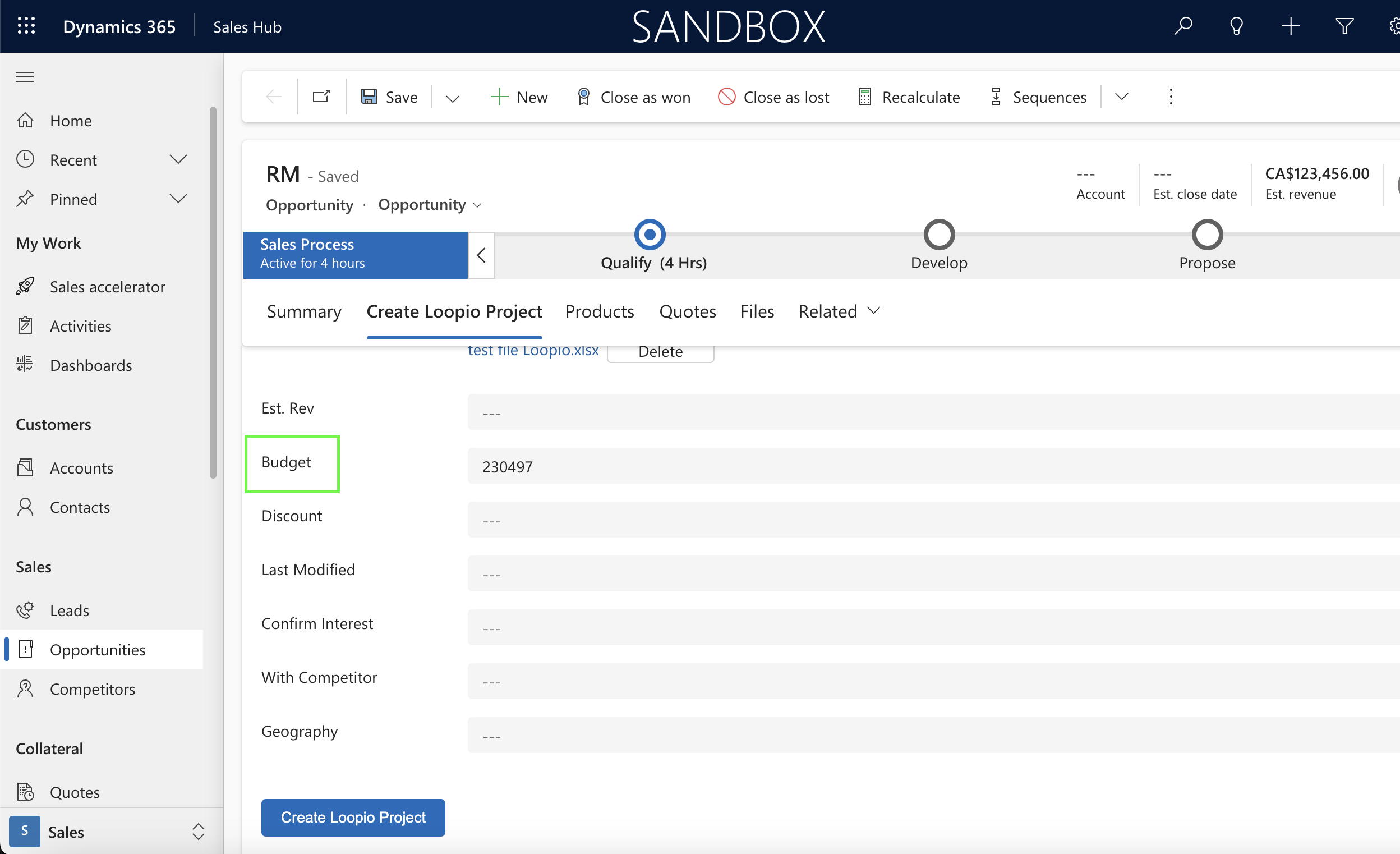Screen dimensions: 1400x854
Task: Click the Recent clock icon
Action: 25,159
